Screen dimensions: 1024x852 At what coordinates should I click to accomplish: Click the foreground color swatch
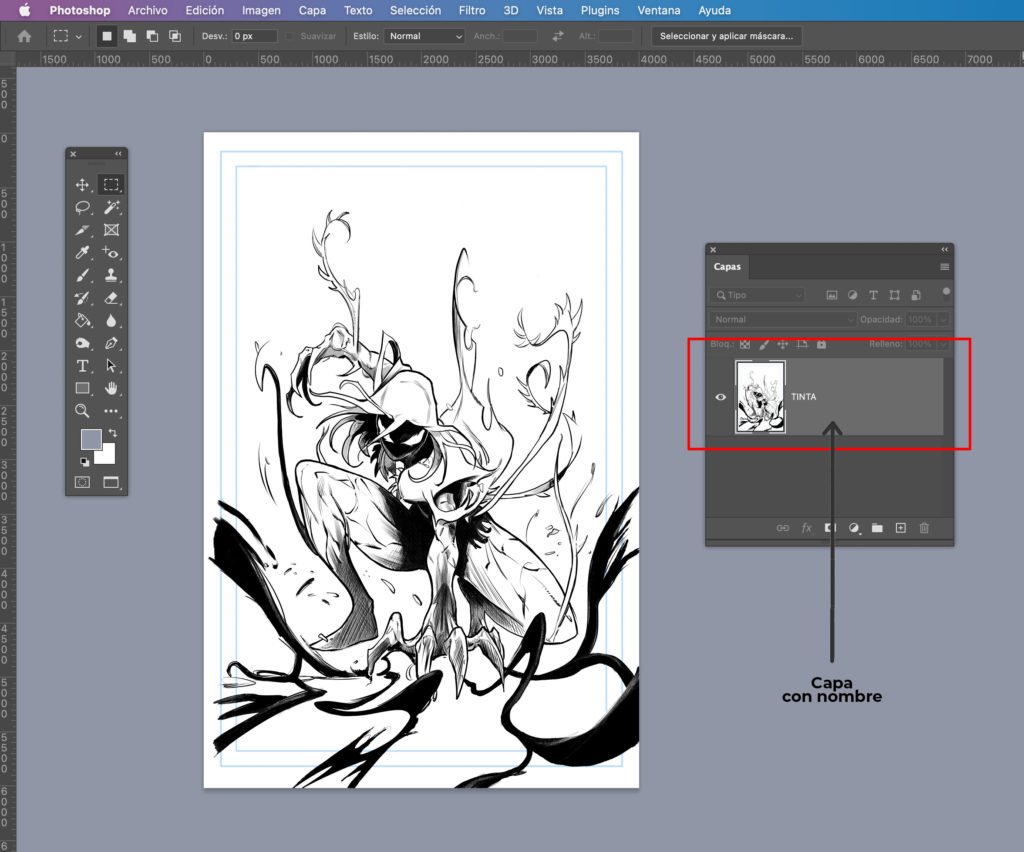pyautogui.click(x=91, y=439)
